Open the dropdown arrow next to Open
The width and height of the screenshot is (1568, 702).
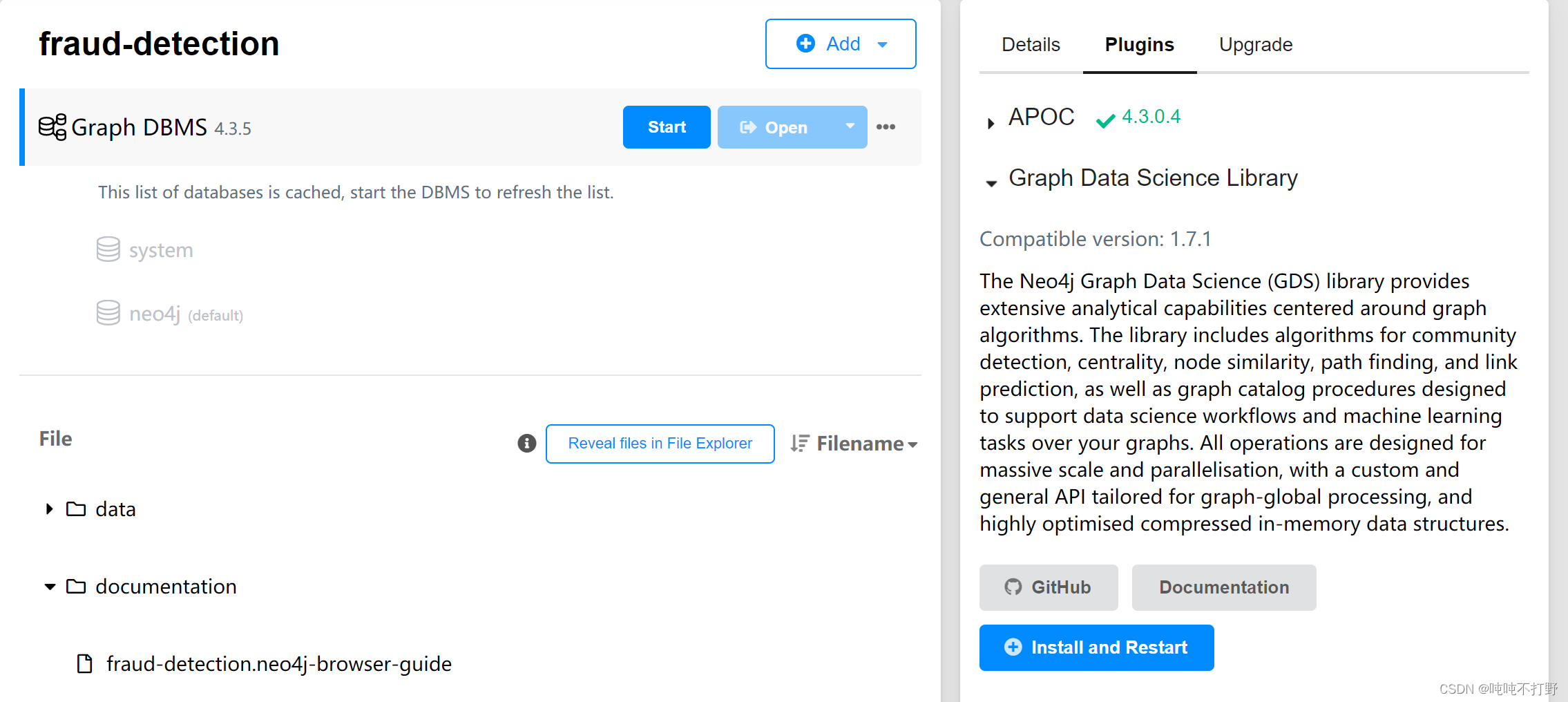850,126
